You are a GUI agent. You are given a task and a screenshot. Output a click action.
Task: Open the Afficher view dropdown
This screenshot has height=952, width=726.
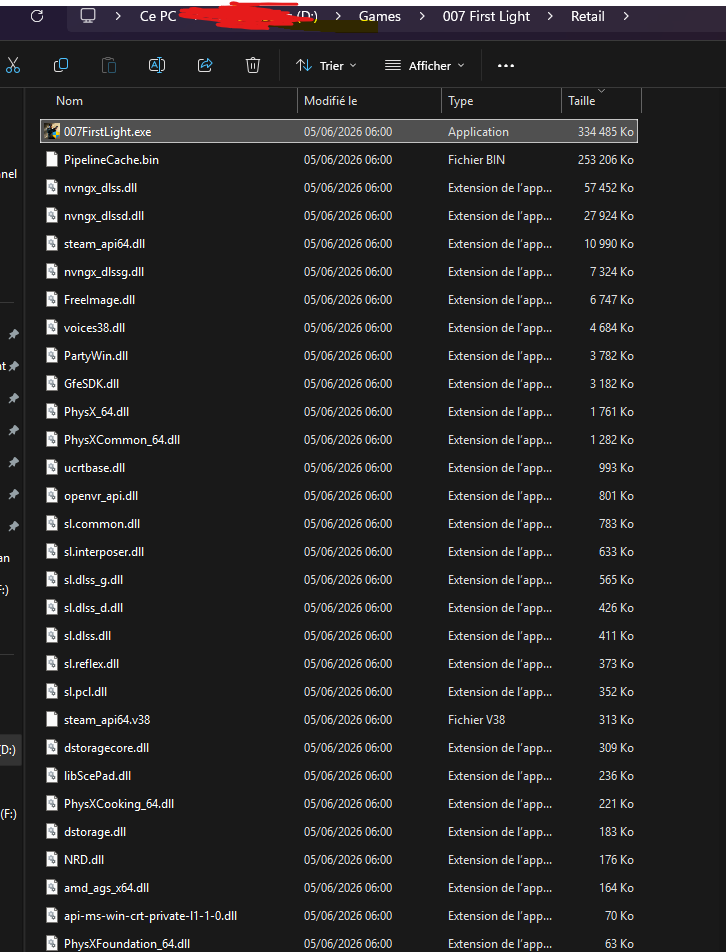click(x=425, y=66)
